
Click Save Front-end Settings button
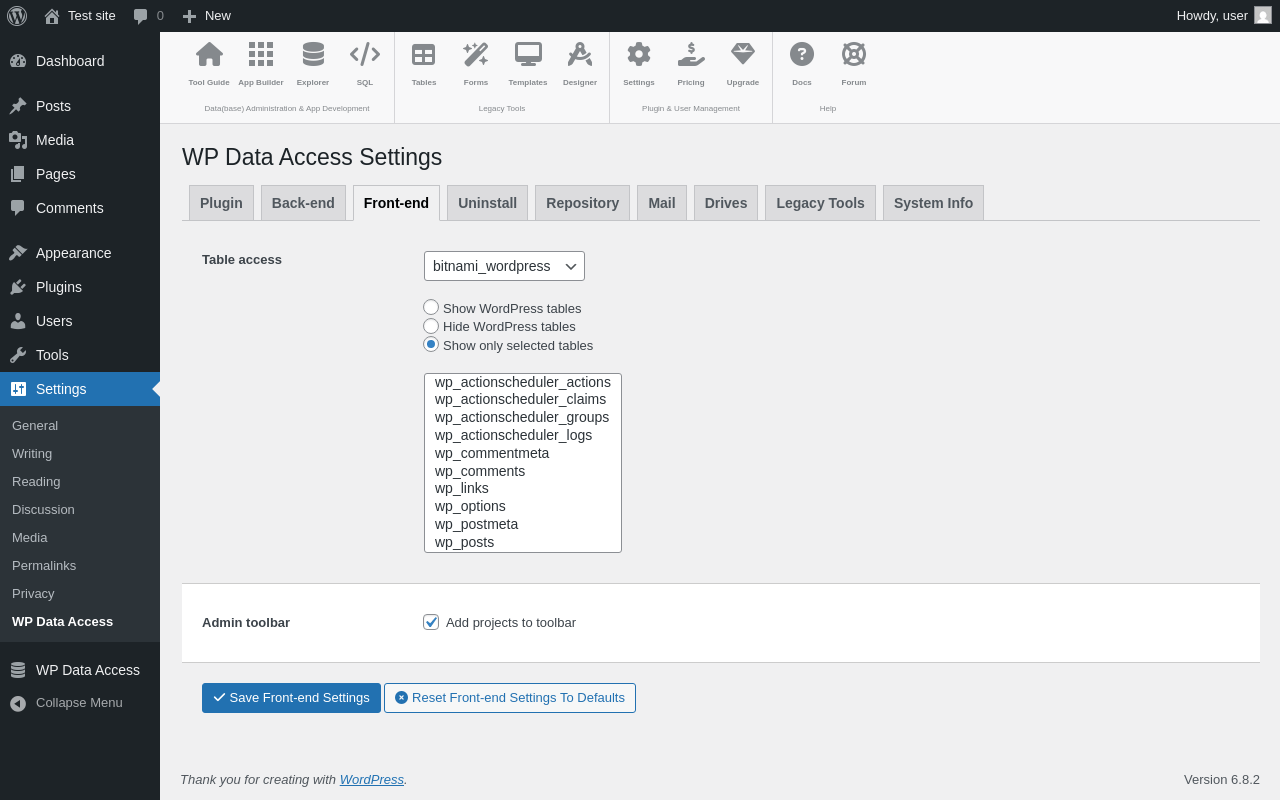291,698
